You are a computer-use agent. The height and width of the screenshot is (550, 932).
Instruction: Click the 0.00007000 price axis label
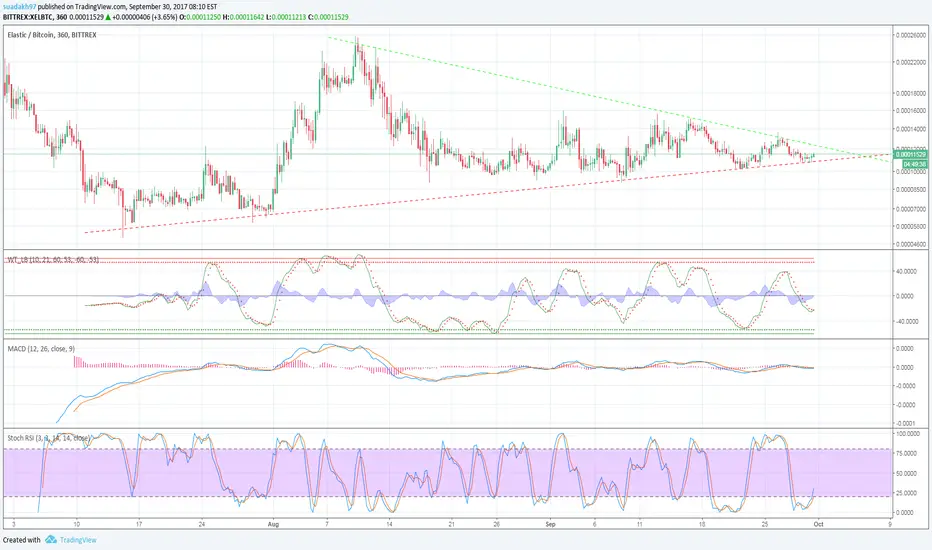911,209
